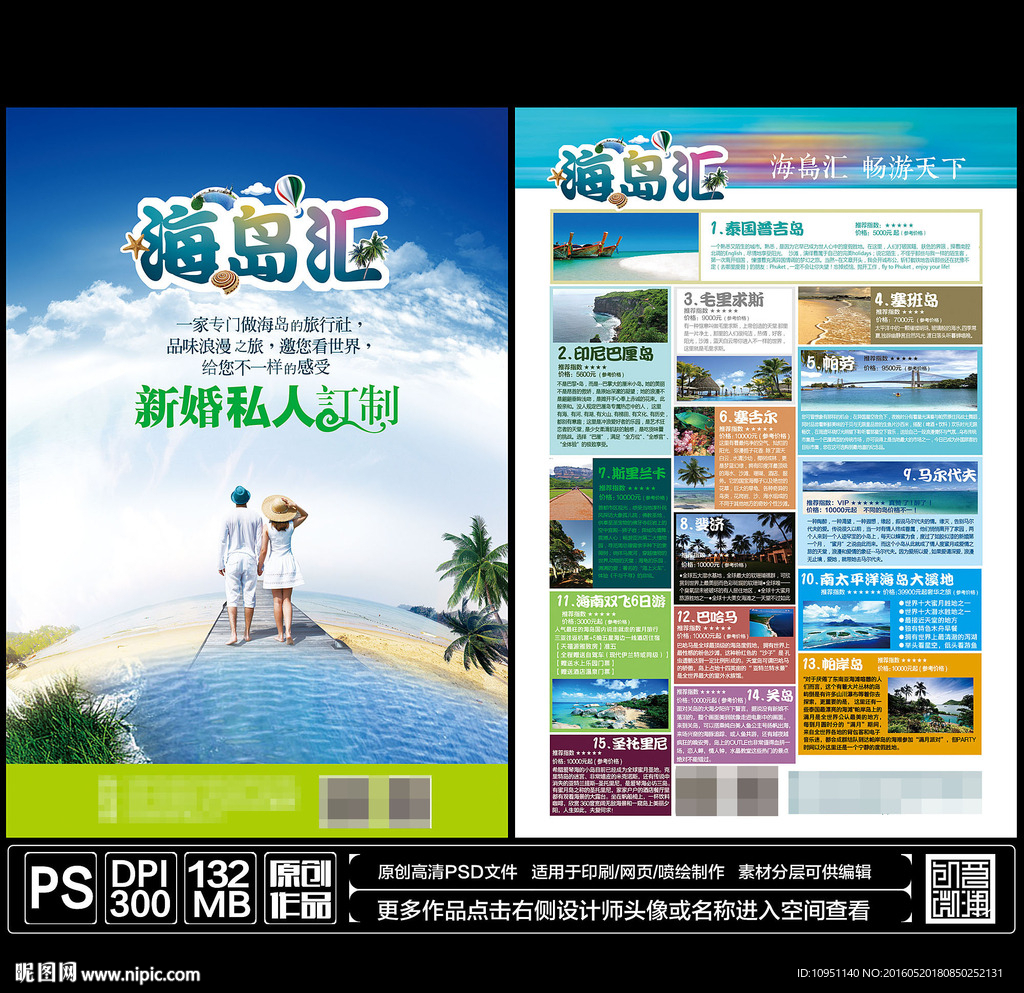Viewport: 1024px width, 993px height.
Task: Click the 海岛汇 title logo on the cover
Action: [258, 245]
